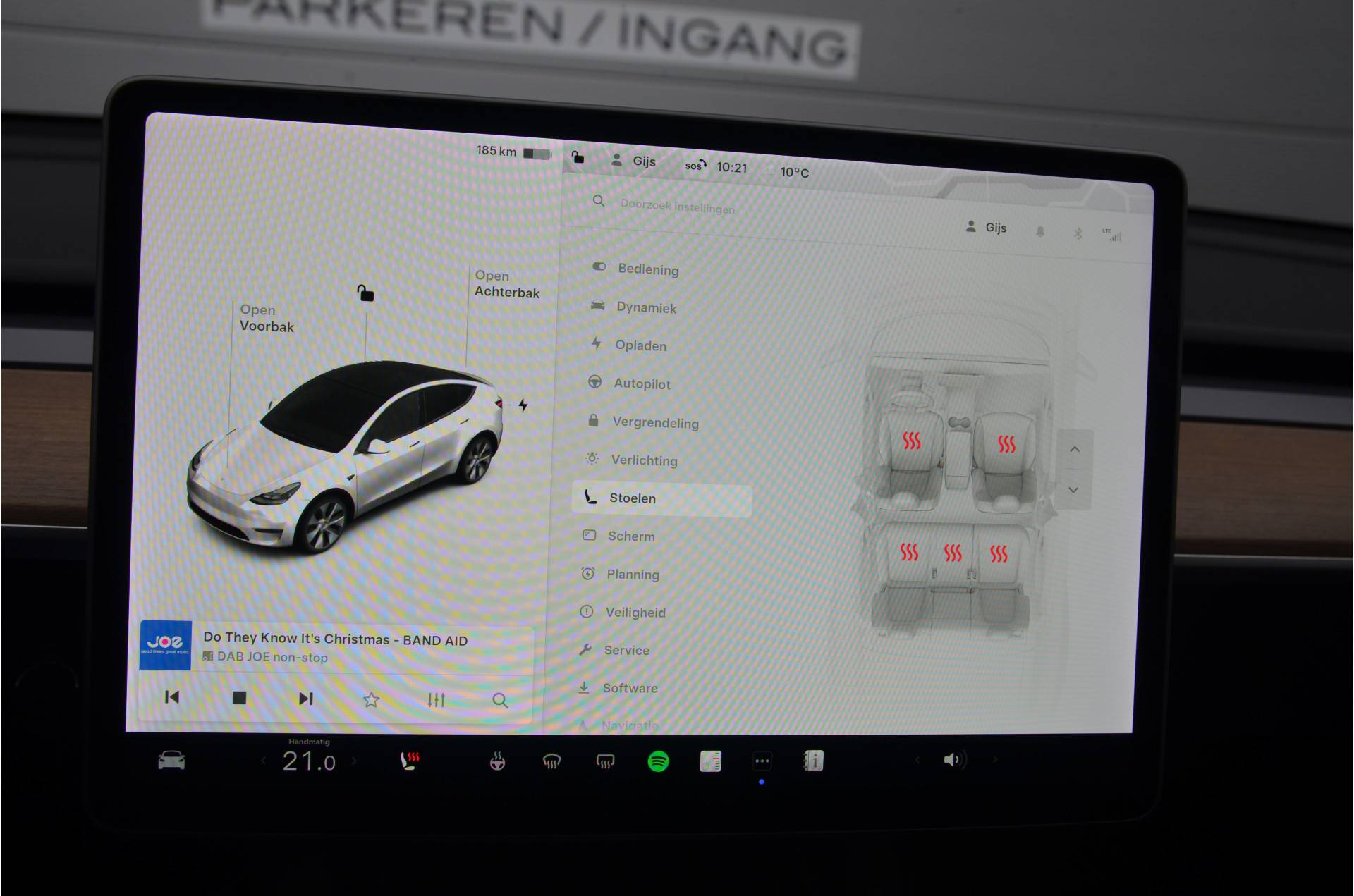Tap the rear defrost icon
This screenshot has height=896, width=1354.
click(605, 761)
